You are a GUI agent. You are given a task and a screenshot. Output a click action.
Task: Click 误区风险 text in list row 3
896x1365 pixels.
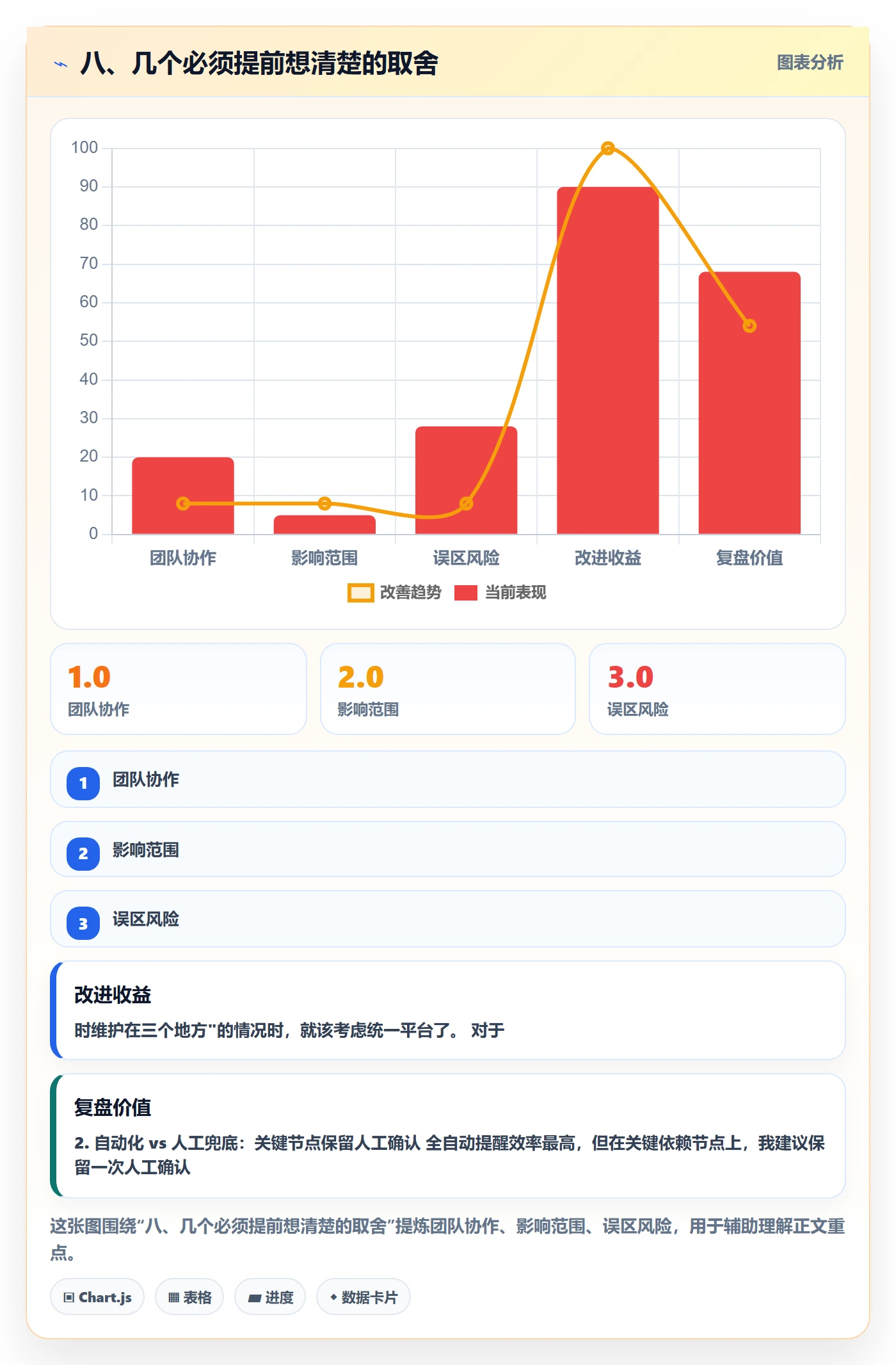[146, 919]
